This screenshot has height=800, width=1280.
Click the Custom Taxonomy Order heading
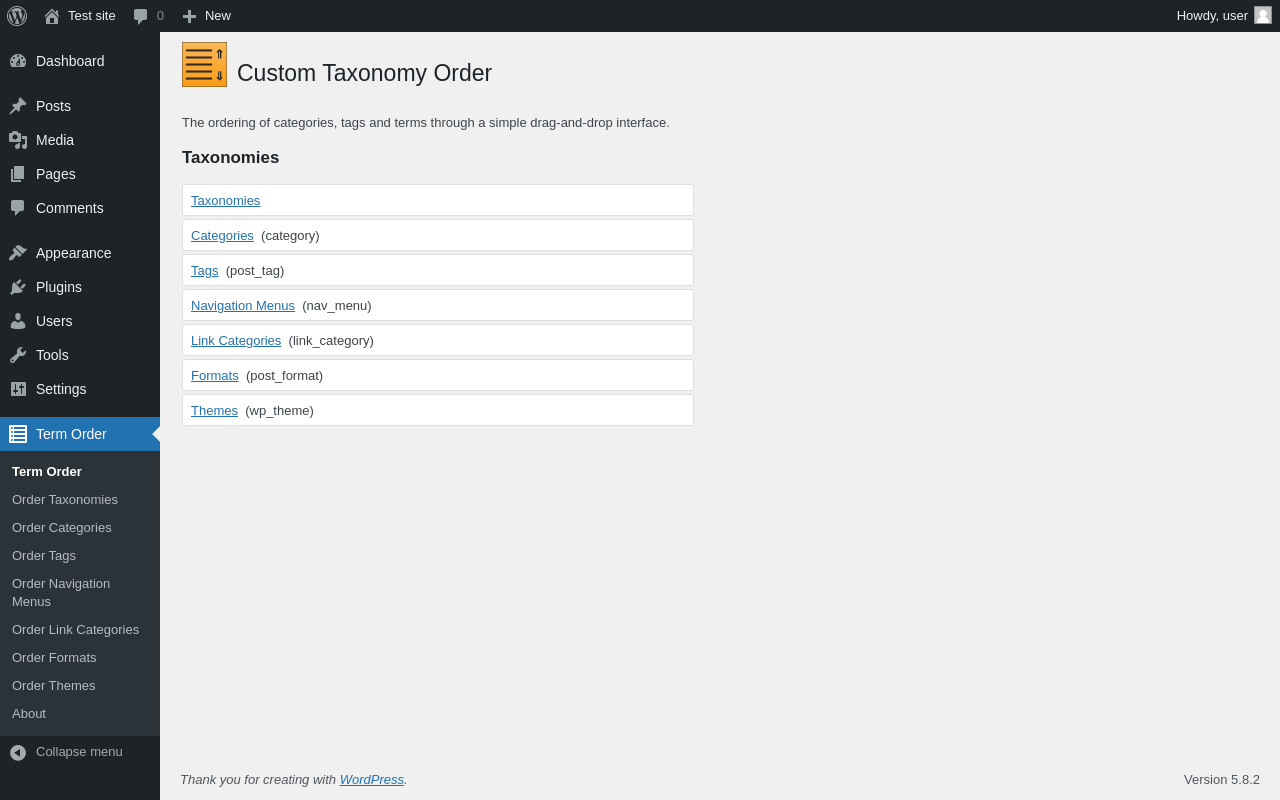point(364,73)
